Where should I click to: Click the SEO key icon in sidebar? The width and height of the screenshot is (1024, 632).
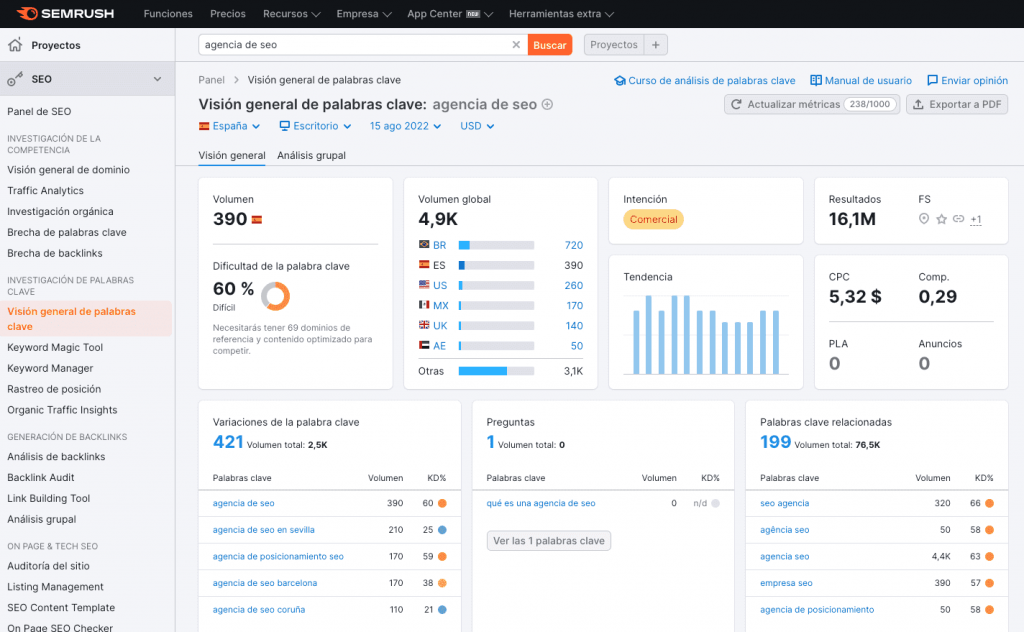[15, 79]
